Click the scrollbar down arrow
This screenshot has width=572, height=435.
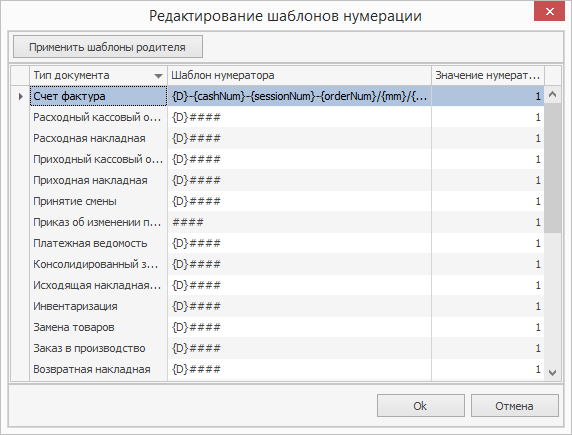point(552,373)
